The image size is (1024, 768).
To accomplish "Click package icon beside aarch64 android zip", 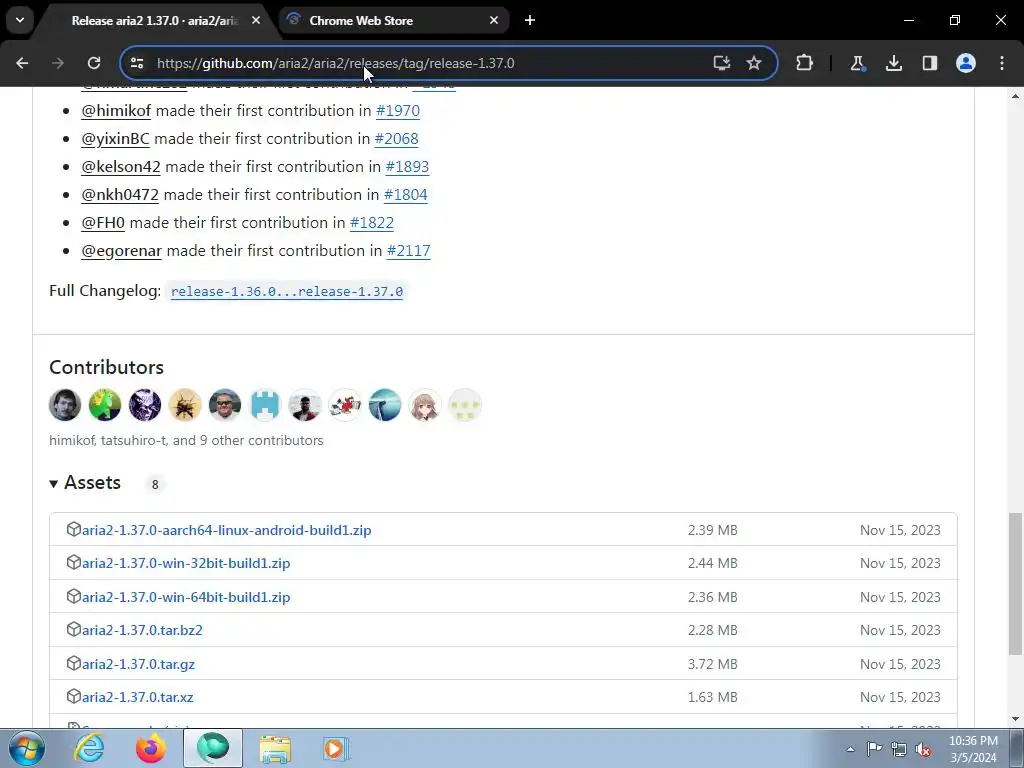I will (x=74, y=529).
